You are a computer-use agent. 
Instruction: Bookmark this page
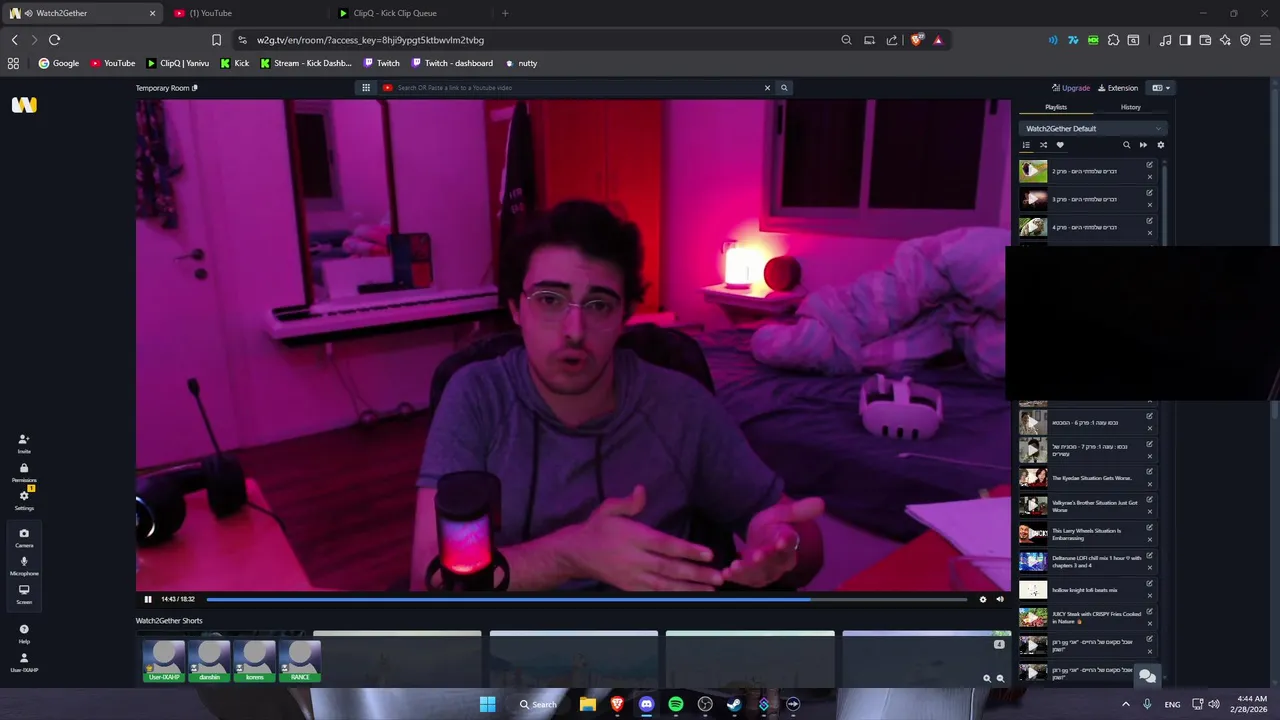click(x=216, y=40)
